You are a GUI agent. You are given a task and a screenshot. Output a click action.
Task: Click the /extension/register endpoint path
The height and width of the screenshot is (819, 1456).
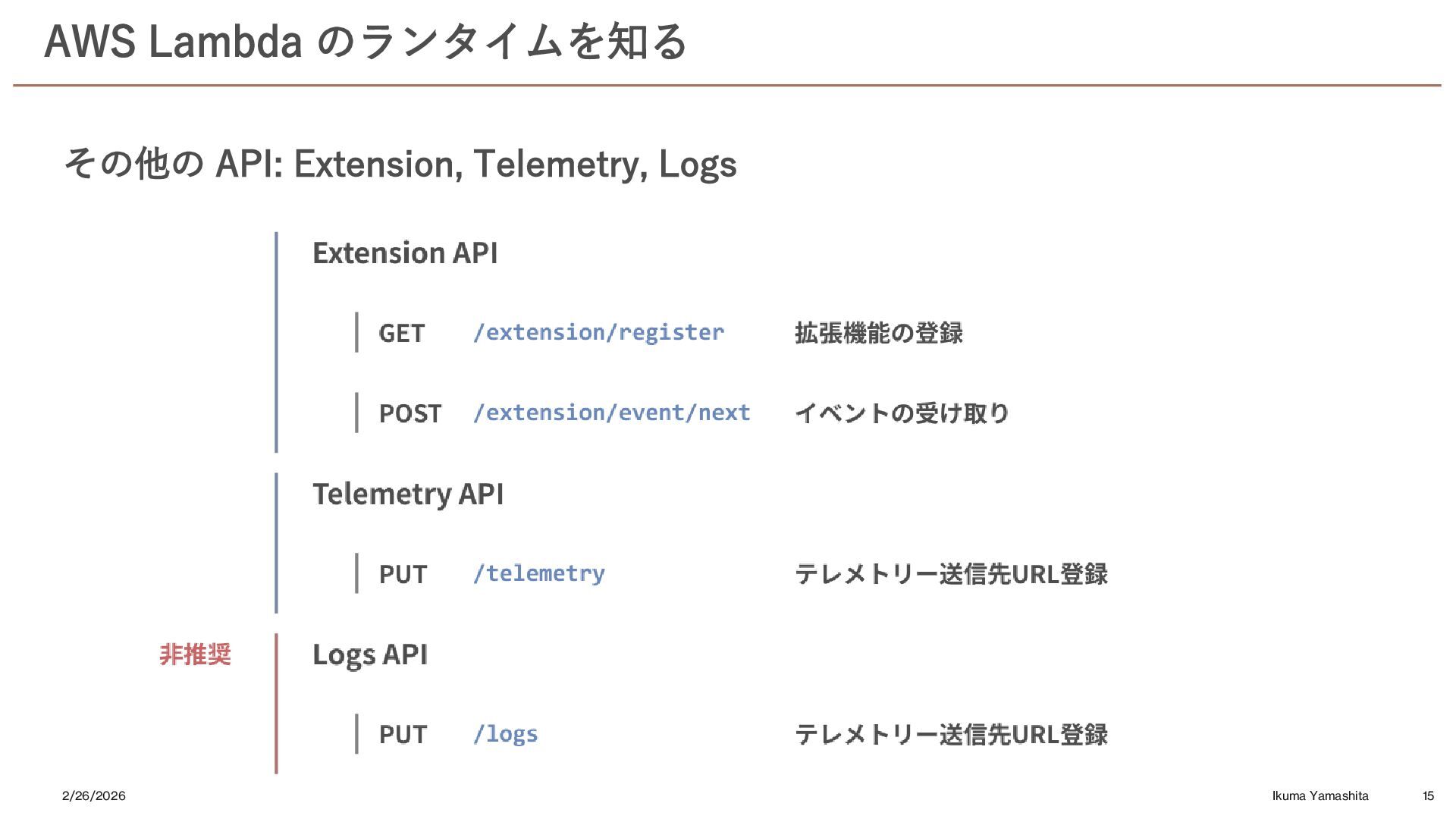[x=598, y=332]
